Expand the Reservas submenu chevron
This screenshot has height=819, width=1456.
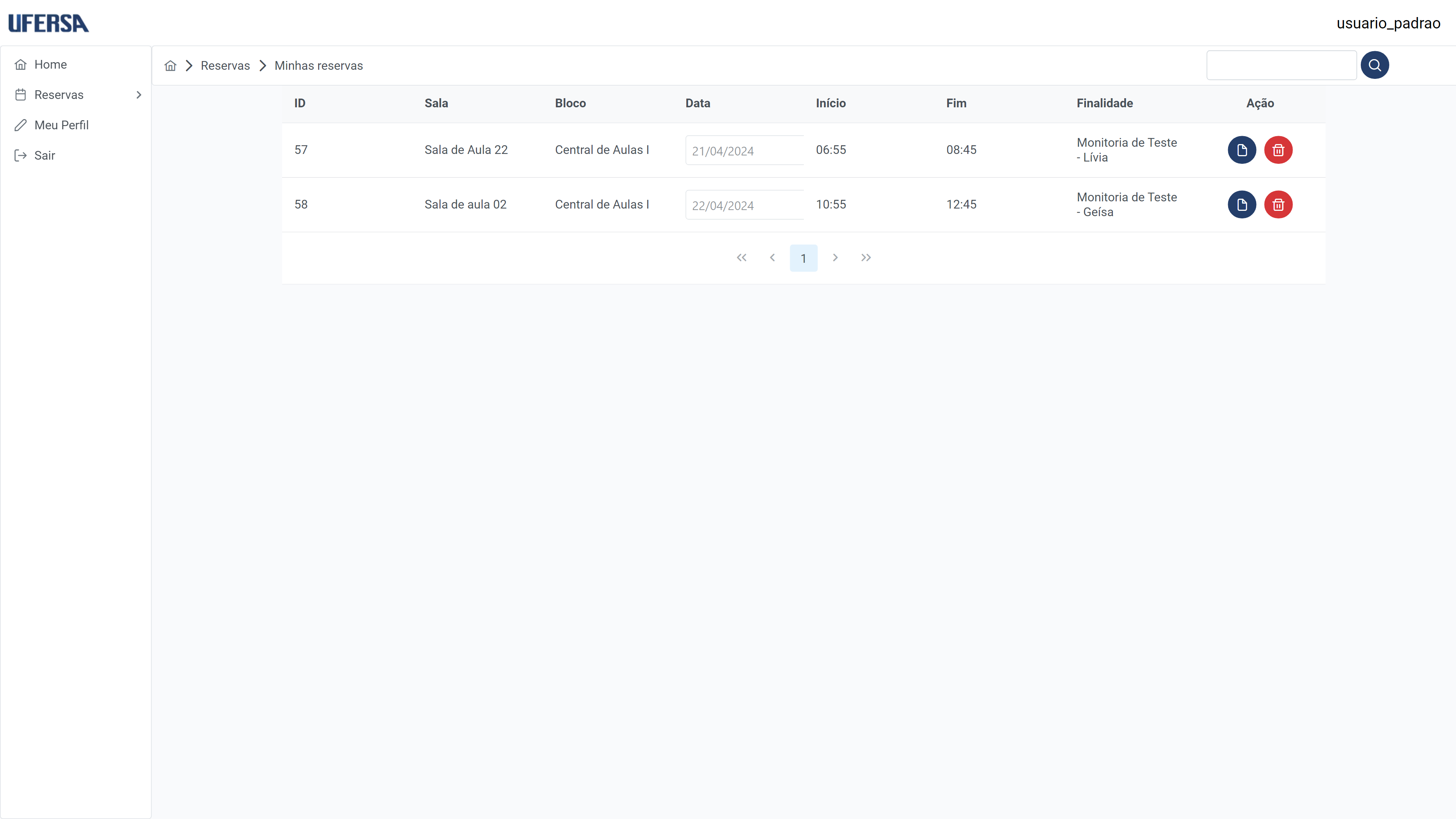point(138,95)
